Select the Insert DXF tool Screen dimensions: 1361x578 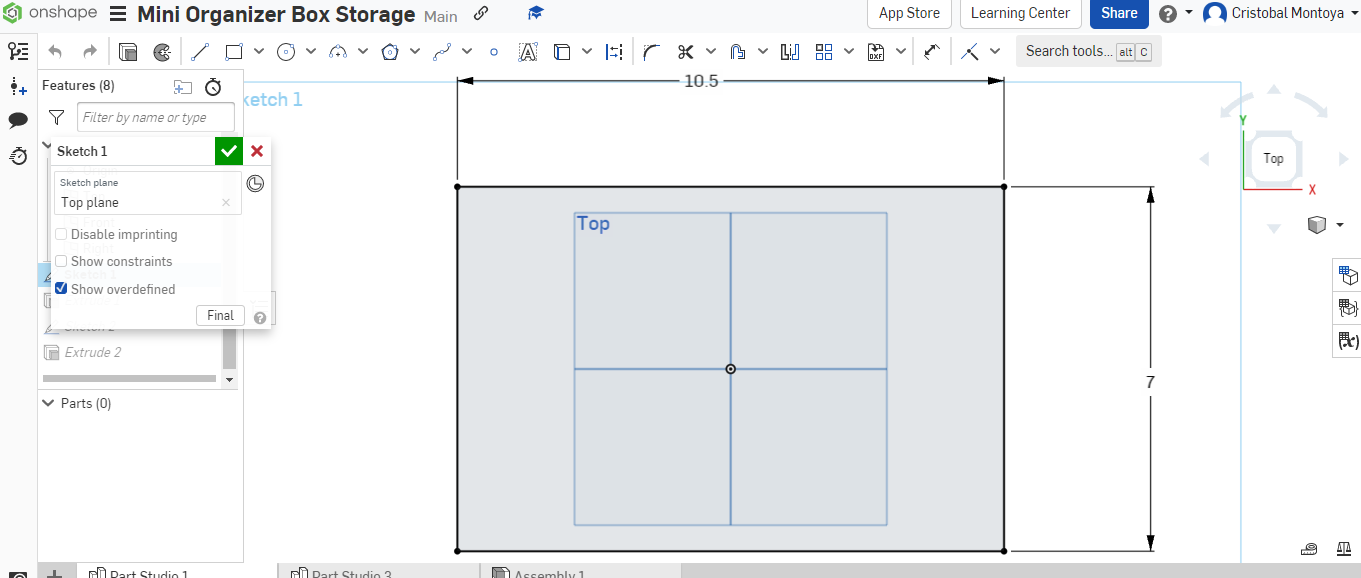(876, 52)
